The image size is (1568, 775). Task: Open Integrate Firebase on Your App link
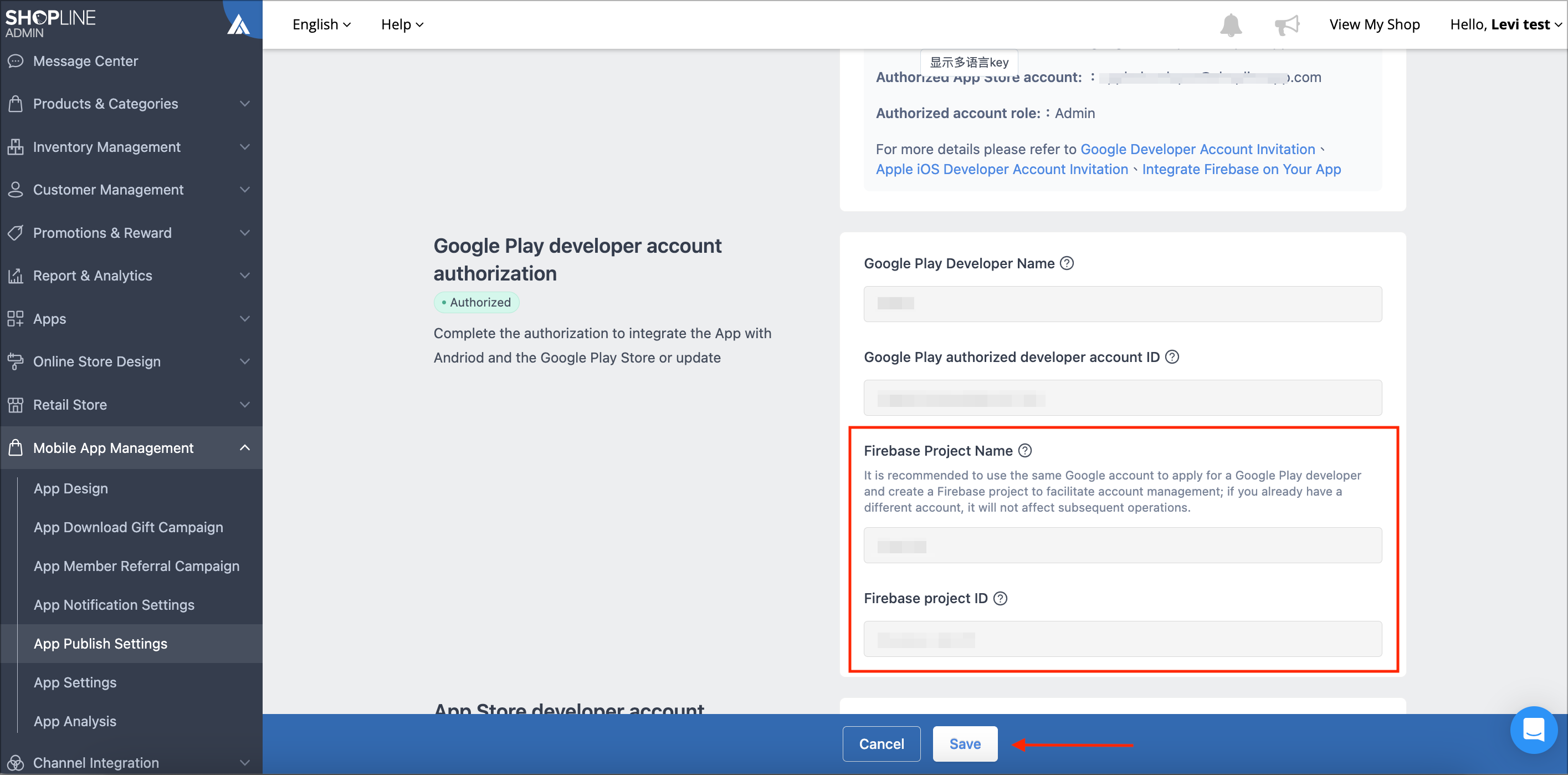pos(1241,169)
